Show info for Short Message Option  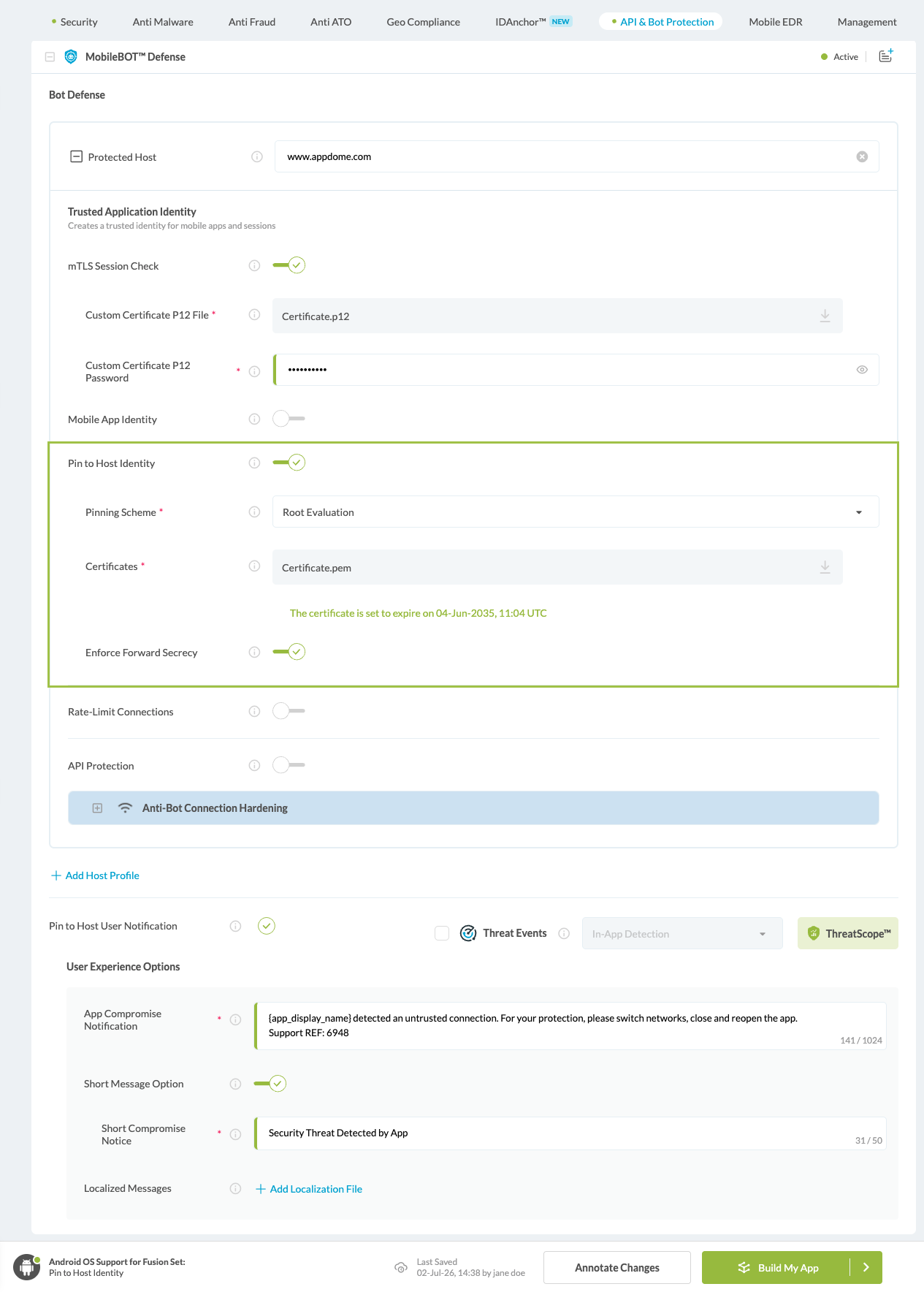coord(235,1084)
